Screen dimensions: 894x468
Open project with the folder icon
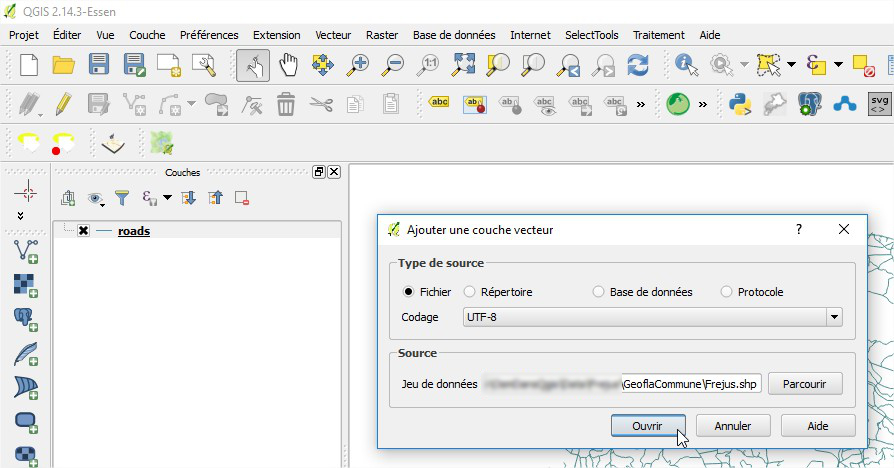63,64
